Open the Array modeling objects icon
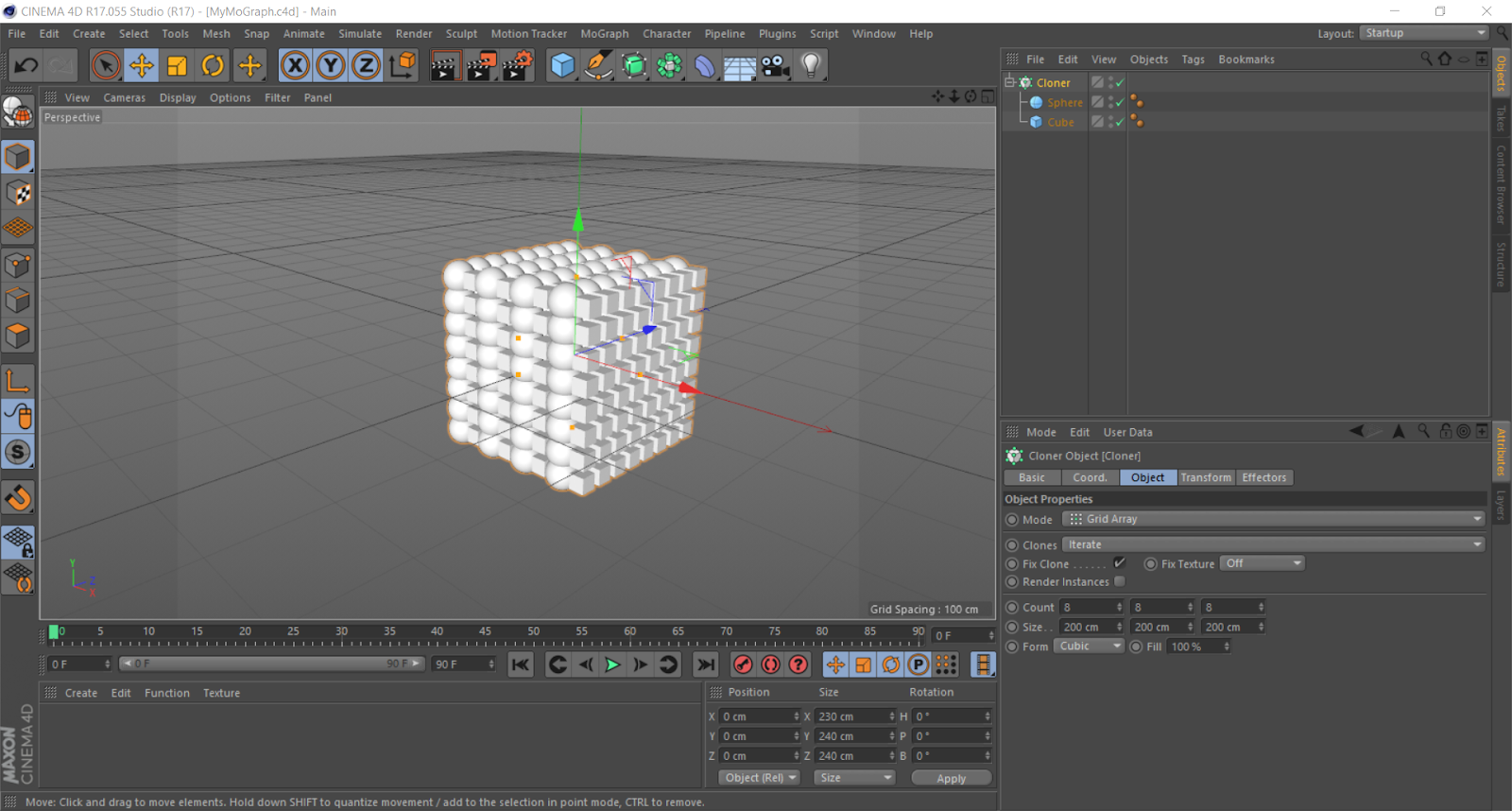The width and height of the screenshot is (1512, 811). pyautogui.click(x=670, y=65)
